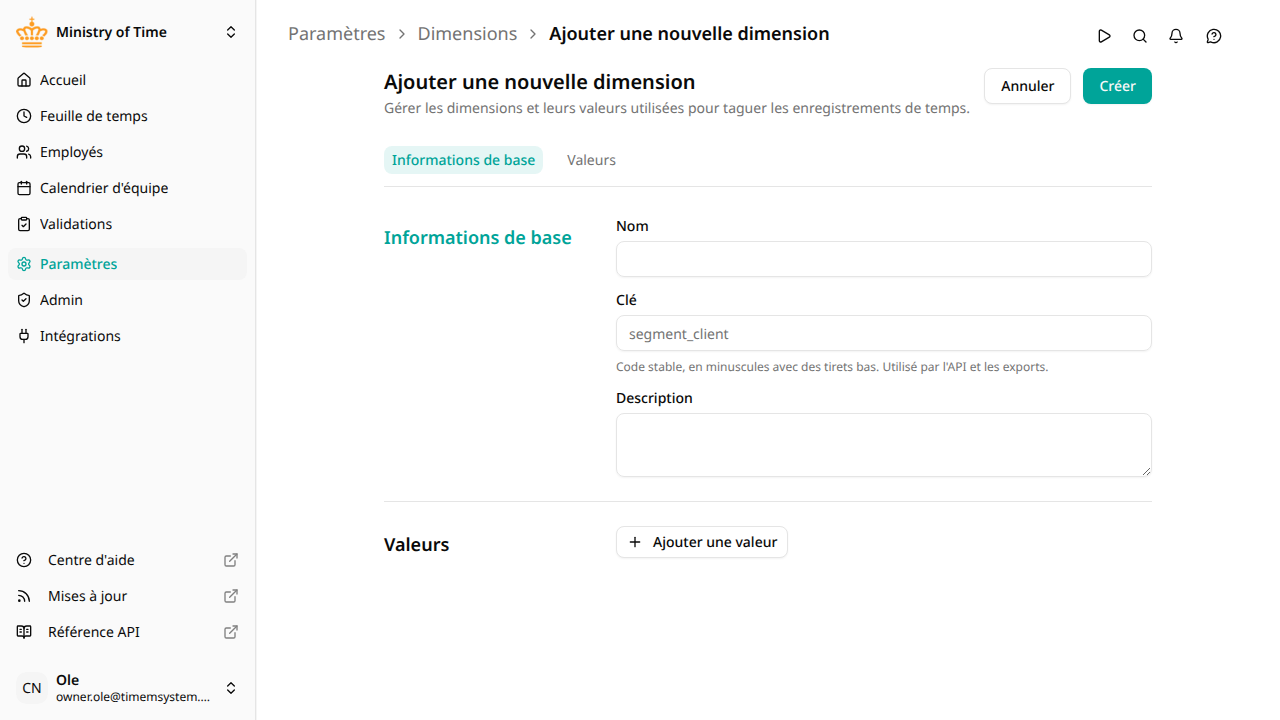
Task: Click the Employés people icon
Action: [24, 152]
